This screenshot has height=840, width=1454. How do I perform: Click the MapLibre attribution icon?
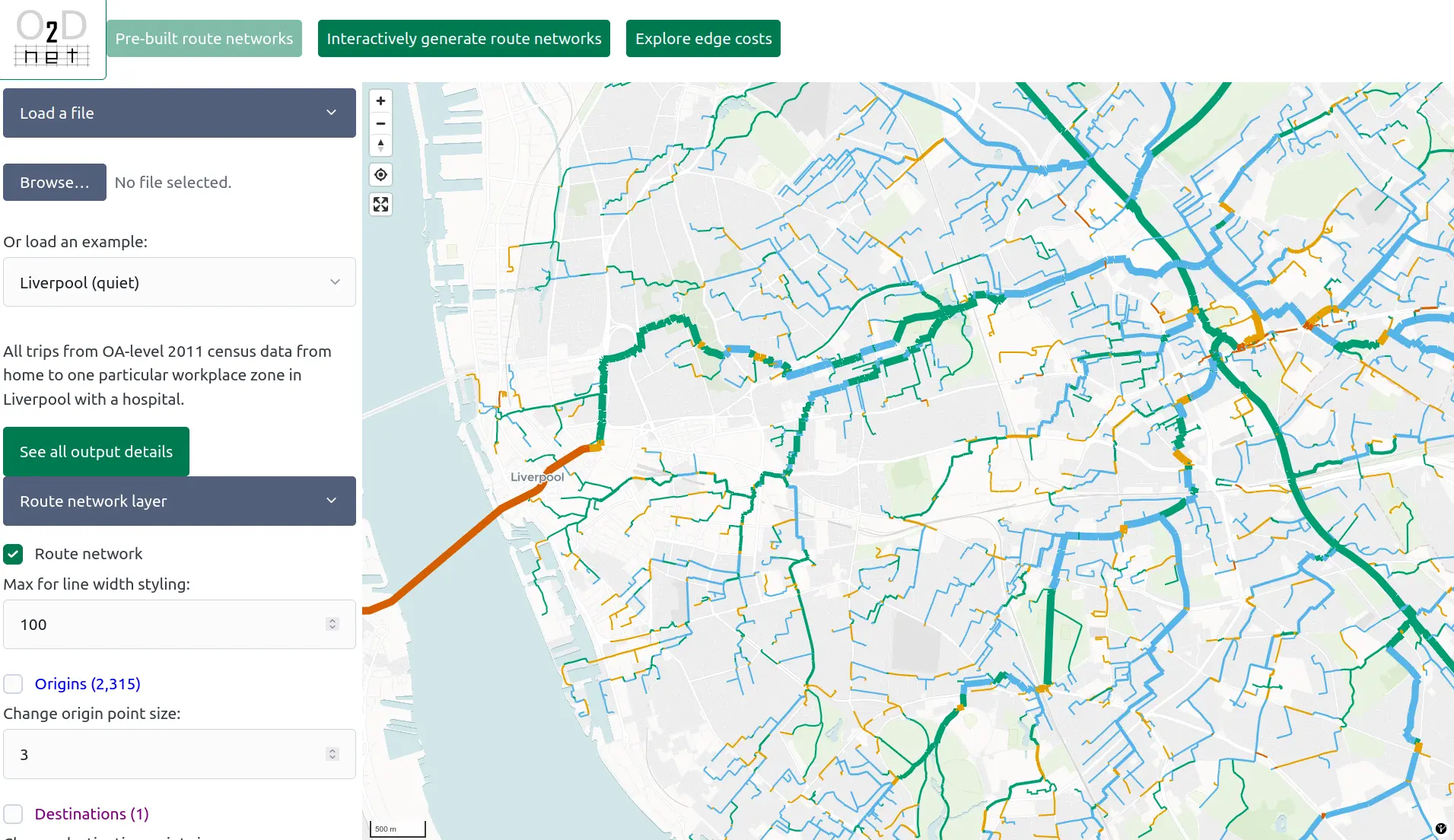(x=1440, y=829)
